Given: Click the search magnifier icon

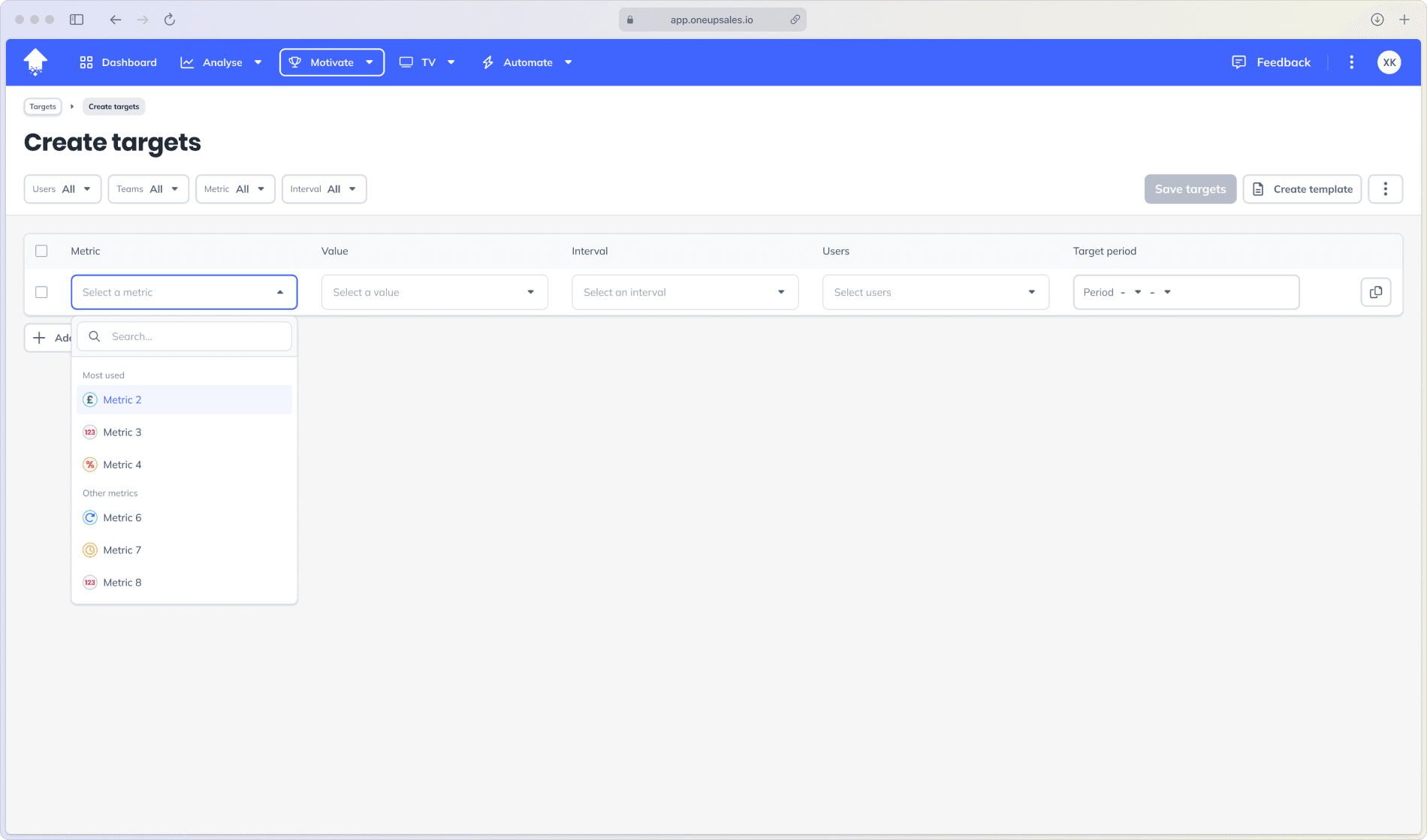Looking at the screenshot, I should pyautogui.click(x=95, y=336).
